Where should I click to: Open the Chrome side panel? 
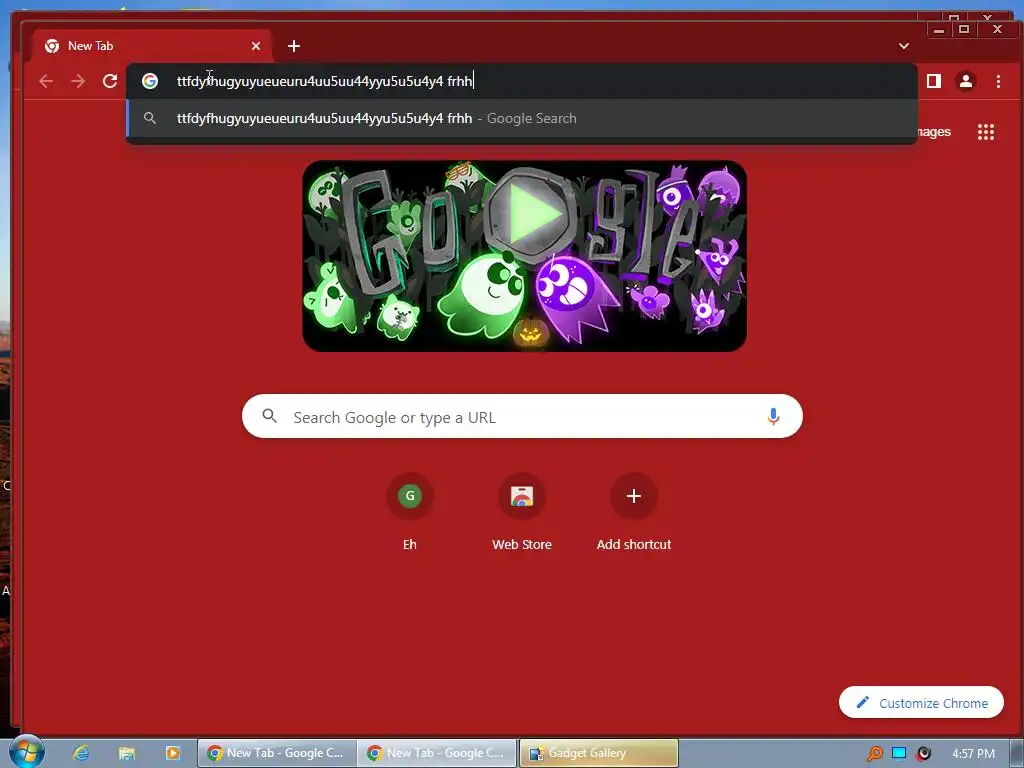[934, 81]
